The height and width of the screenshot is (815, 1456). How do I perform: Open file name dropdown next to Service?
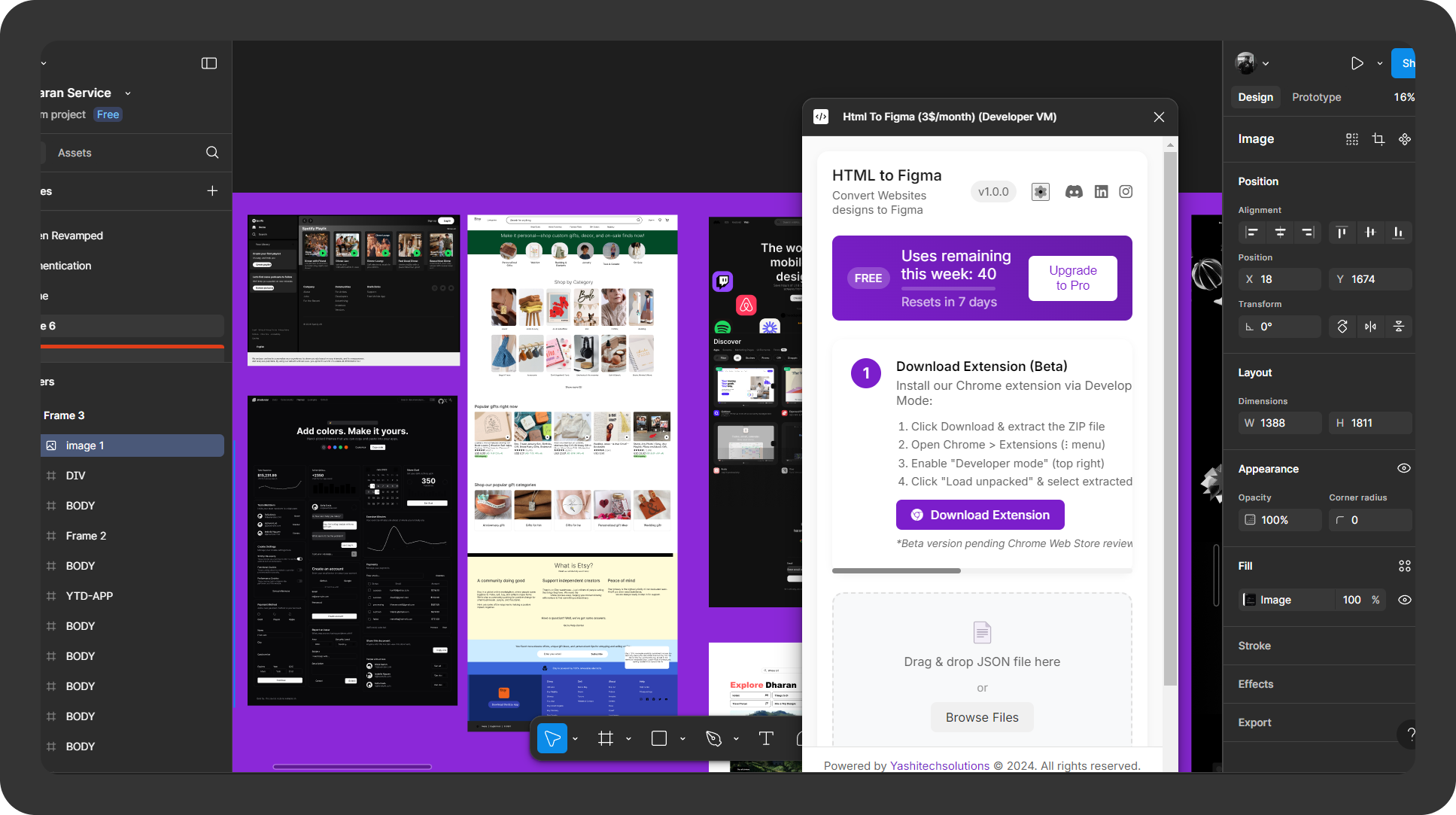tap(128, 93)
